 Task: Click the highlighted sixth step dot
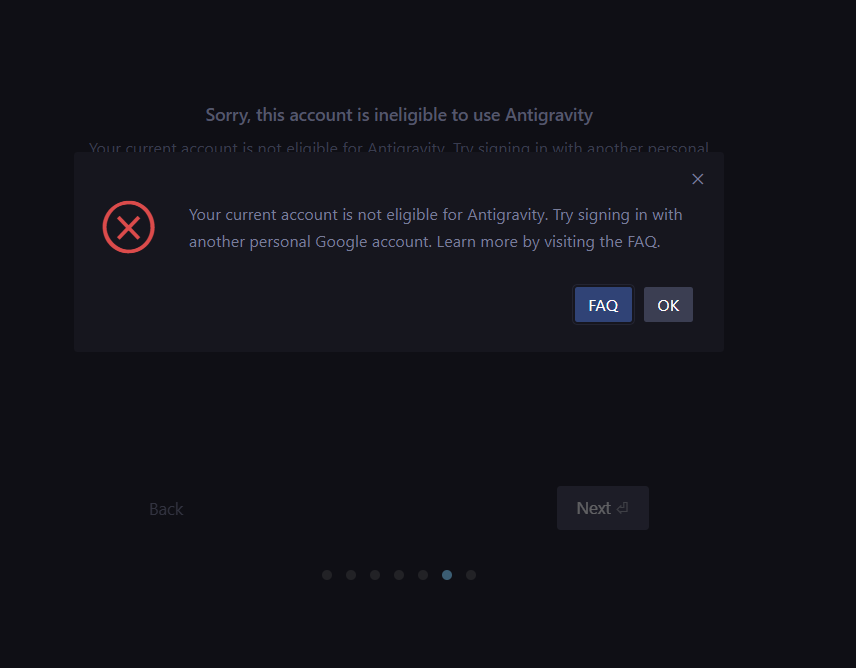447,575
